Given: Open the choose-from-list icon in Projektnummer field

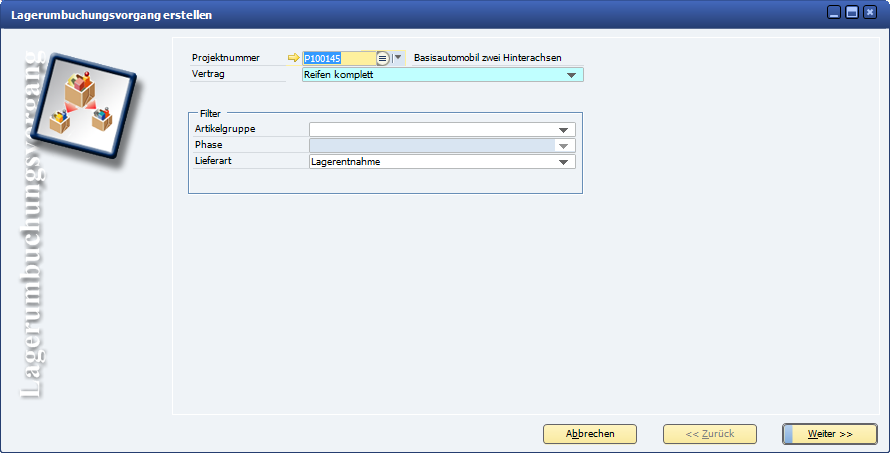Looking at the screenshot, I should click(x=383, y=59).
